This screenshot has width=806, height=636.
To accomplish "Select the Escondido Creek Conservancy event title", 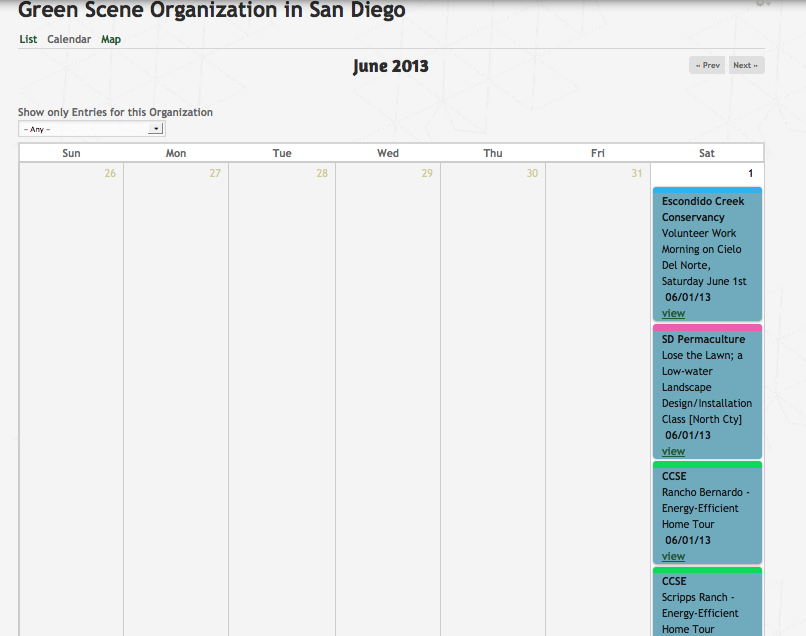I will click(x=703, y=209).
